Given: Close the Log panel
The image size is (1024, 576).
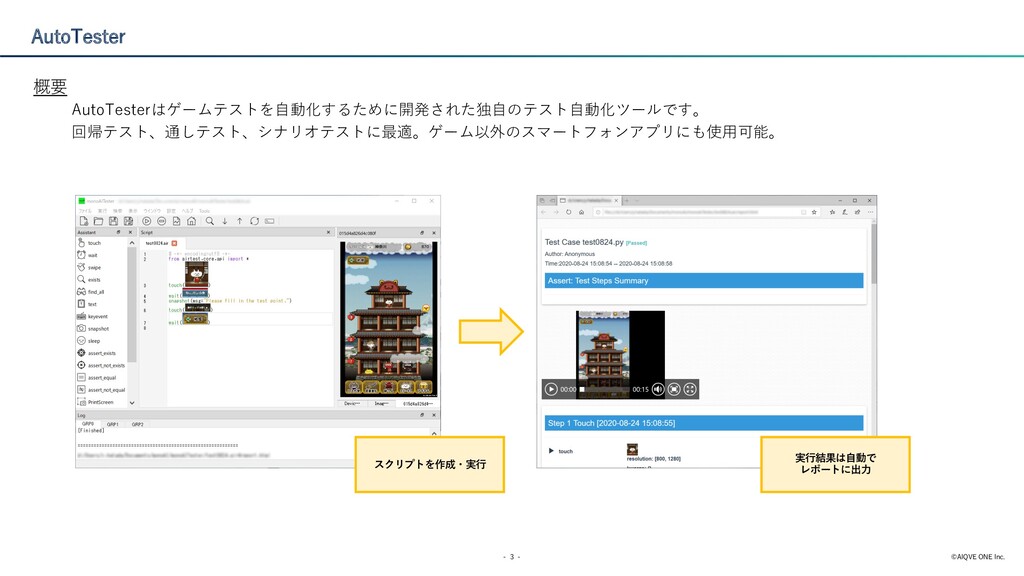Looking at the screenshot, I should point(434,415).
